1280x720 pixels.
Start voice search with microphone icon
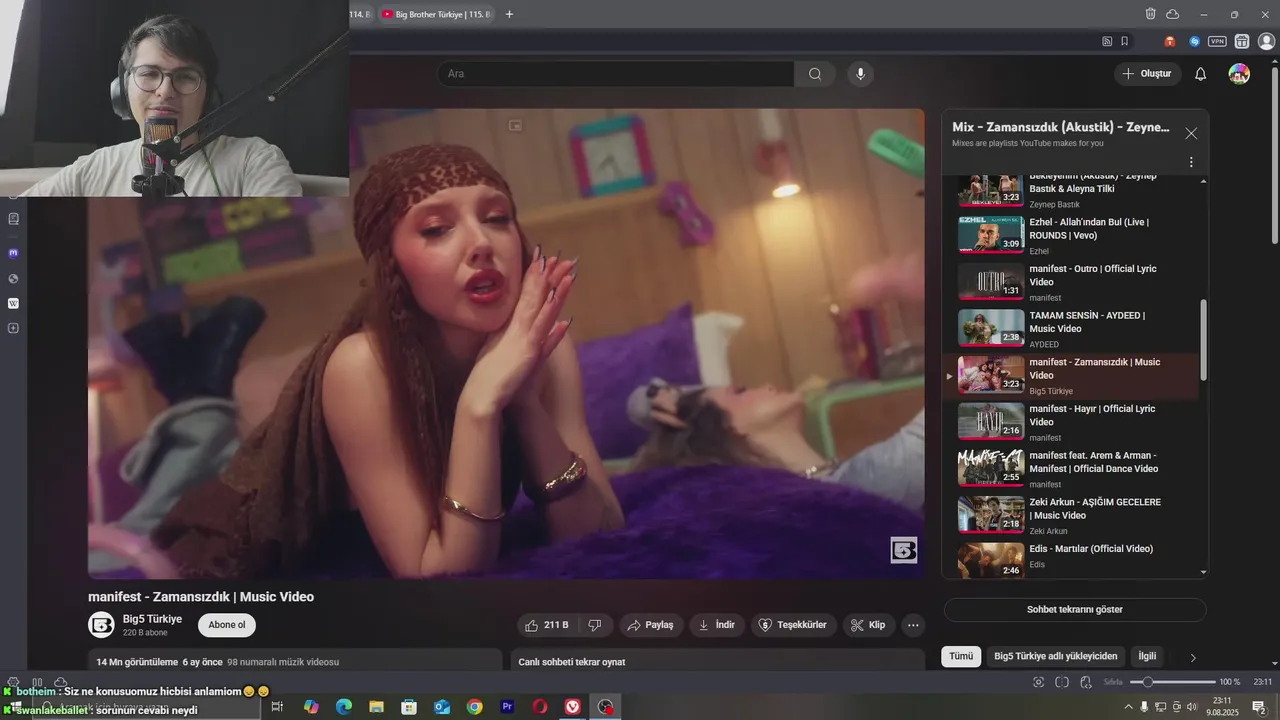859,74
